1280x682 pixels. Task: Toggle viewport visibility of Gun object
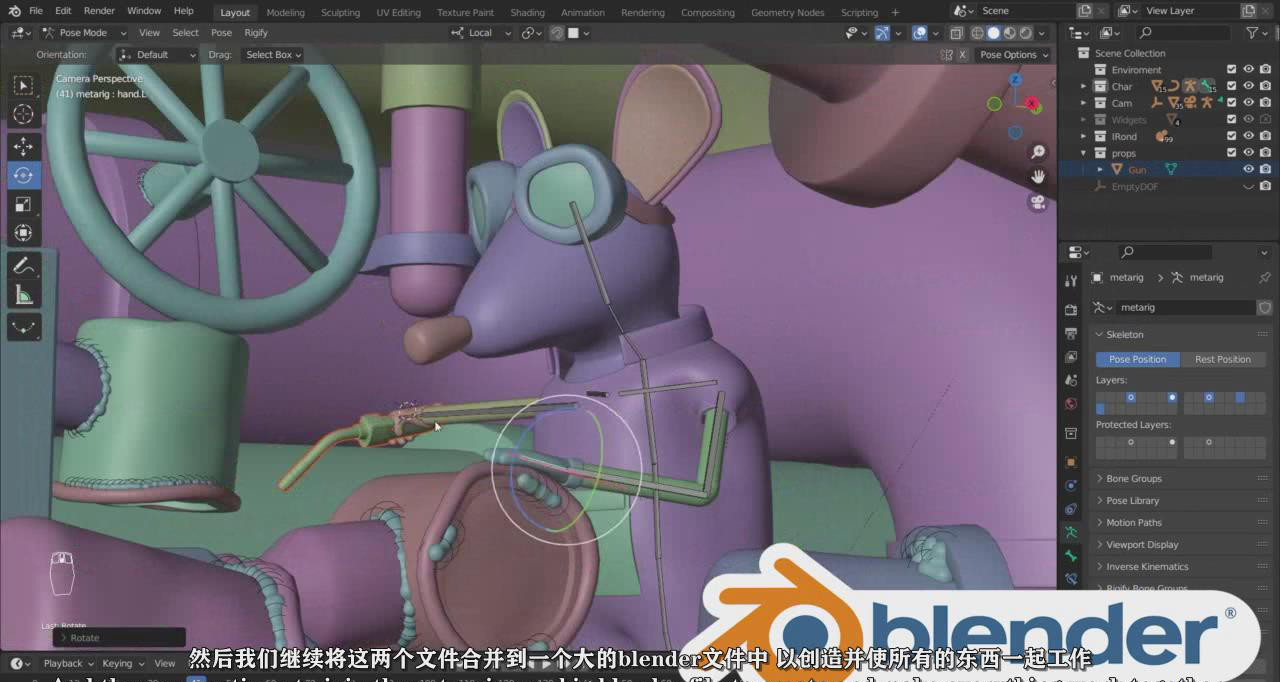[1249, 170]
